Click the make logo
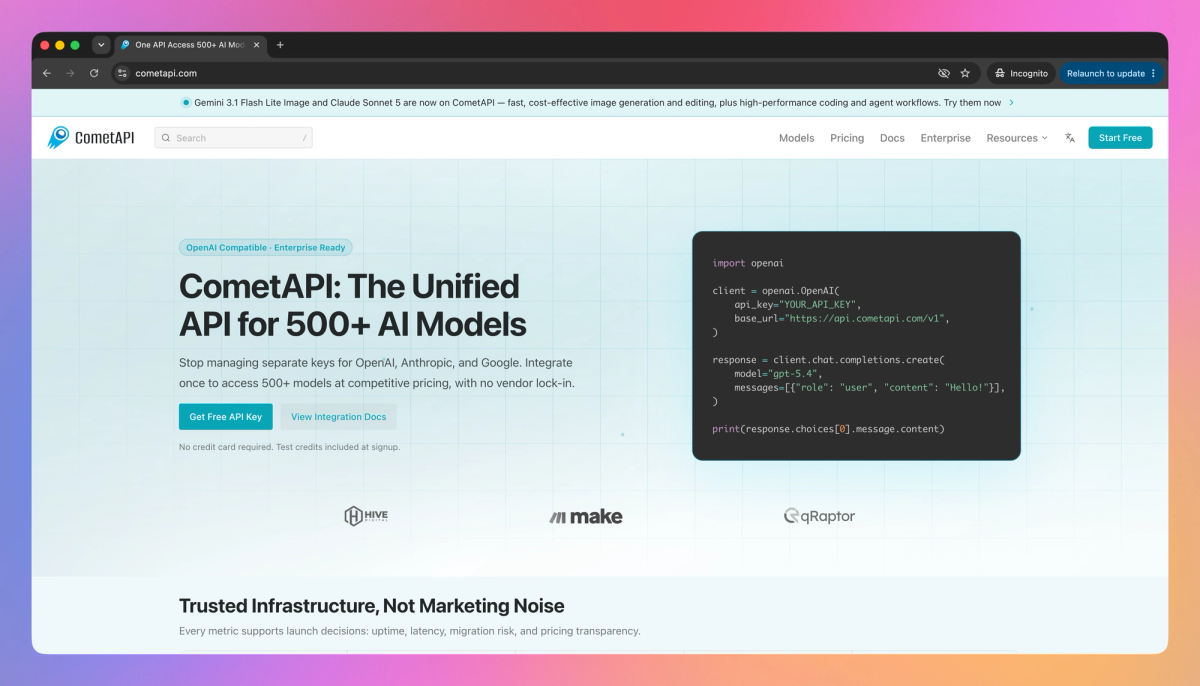The height and width of the screenshot is (686, 1200). (586, 516)
